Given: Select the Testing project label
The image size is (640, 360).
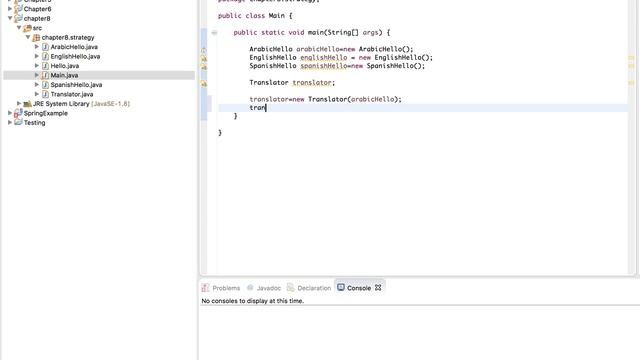Looking at the screenshot, I should pyautogui.click(x=34, y=123).
